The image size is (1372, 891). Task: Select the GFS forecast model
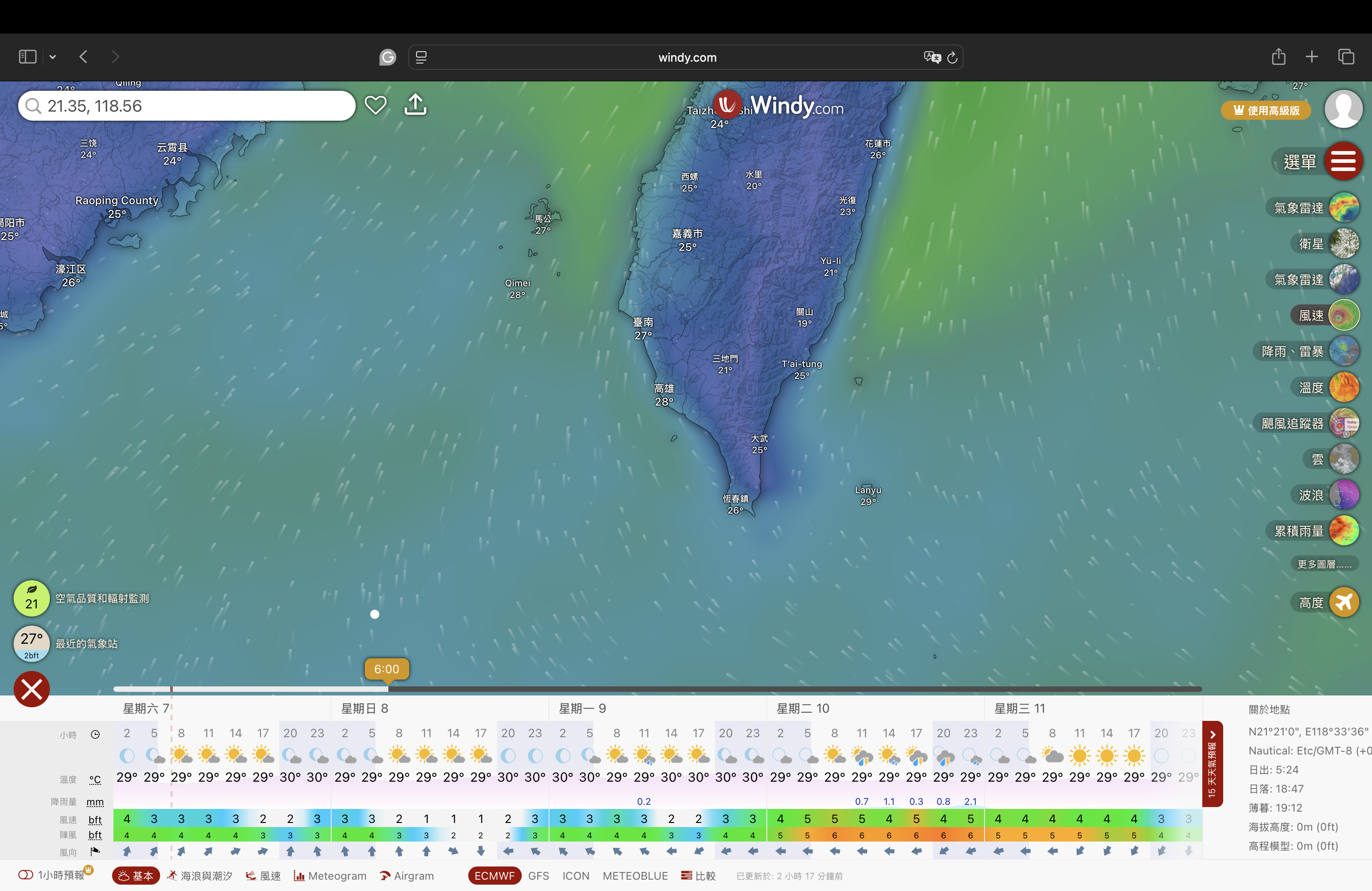pos(539,876)
